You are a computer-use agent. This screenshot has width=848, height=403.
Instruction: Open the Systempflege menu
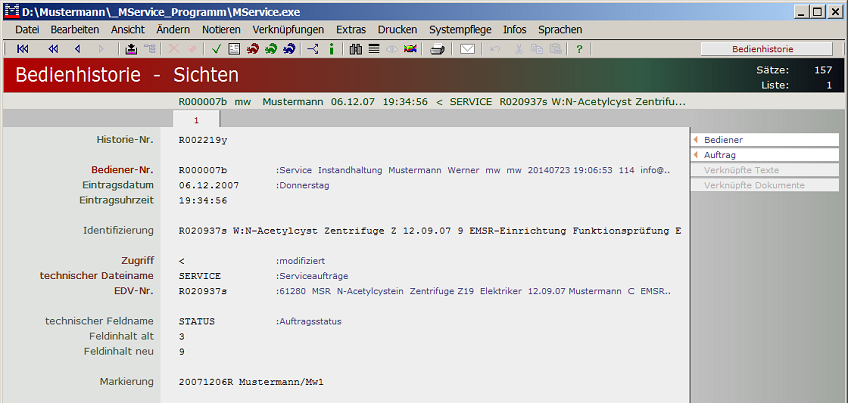click(460, 29)
